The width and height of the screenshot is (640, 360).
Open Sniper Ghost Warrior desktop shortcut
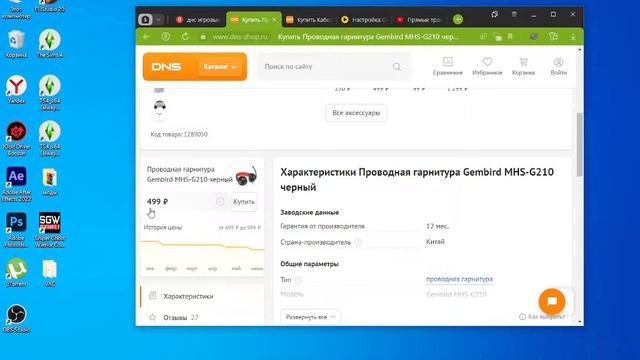[50, 230]
